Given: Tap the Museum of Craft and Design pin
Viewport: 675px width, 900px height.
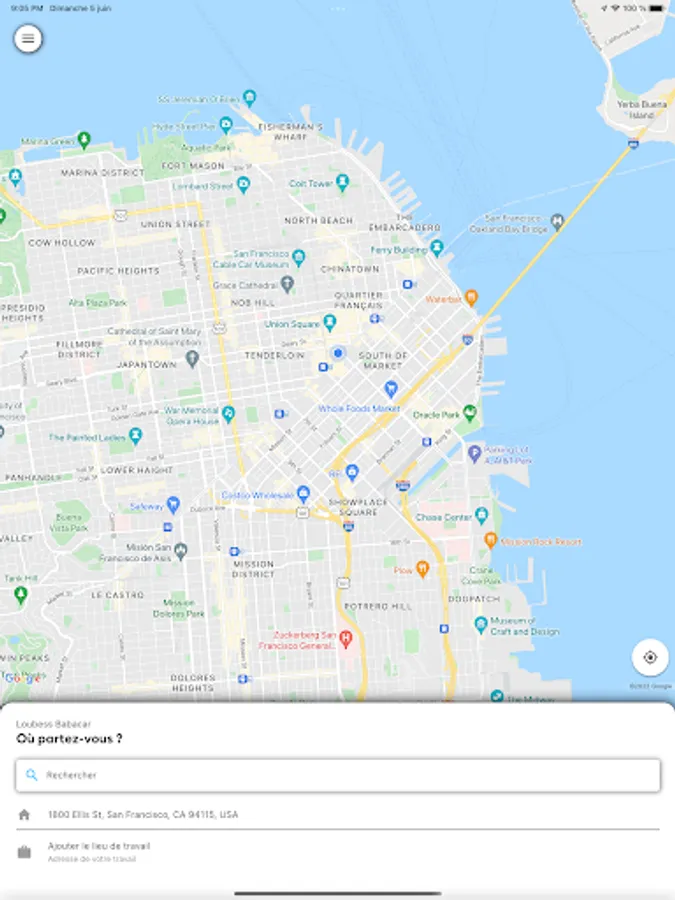Looking at the screenshot, I should click(x=481, y=624).
